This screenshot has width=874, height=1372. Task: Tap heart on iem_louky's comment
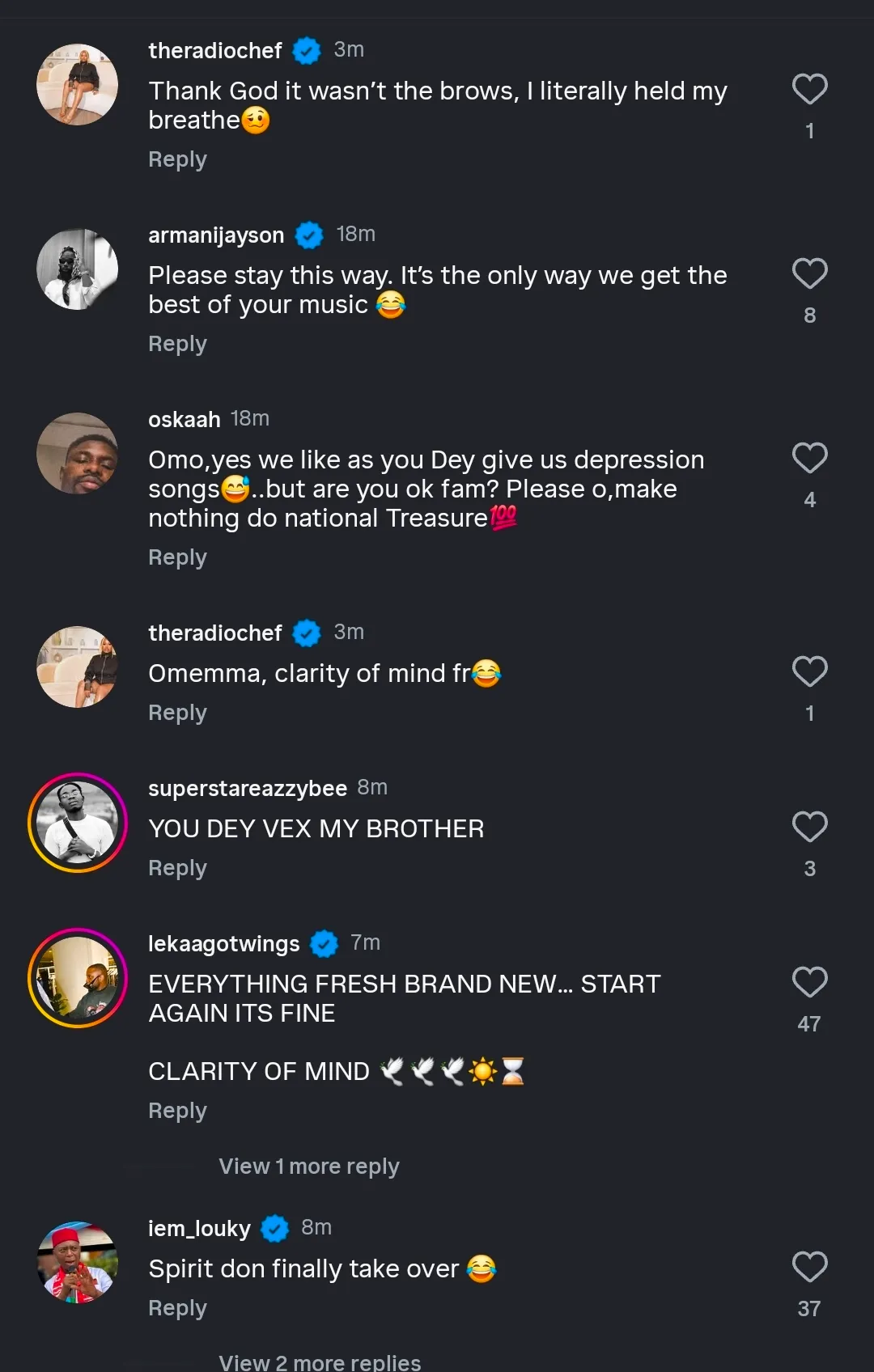pos(809,1267)
